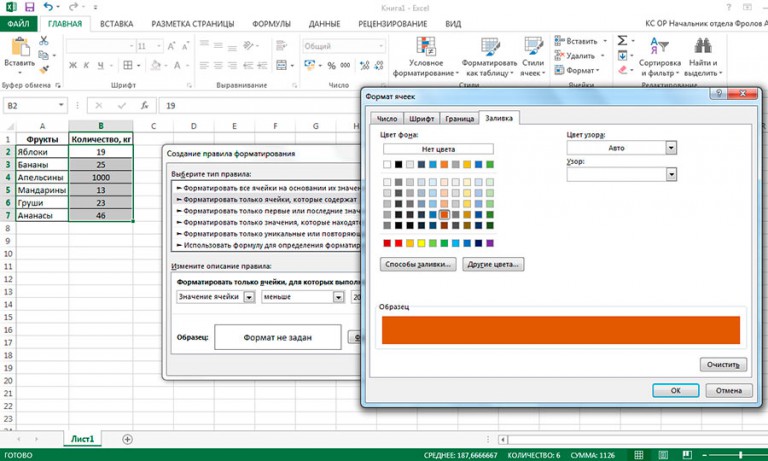
Task: Click the Borders icon in the Font group
Action: click(128, 65)
